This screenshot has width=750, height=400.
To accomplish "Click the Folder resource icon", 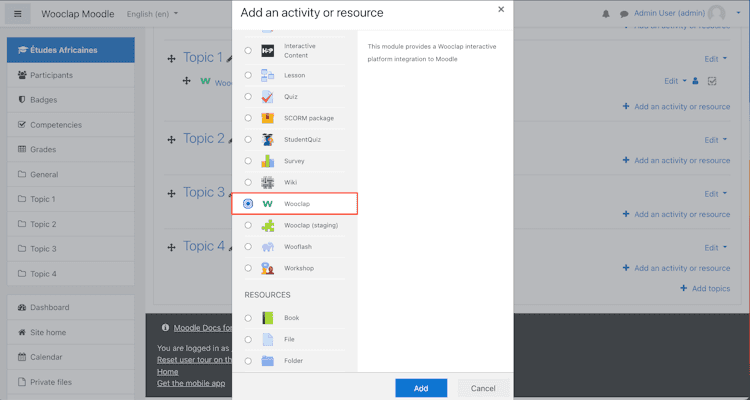I will pos(267,361).
